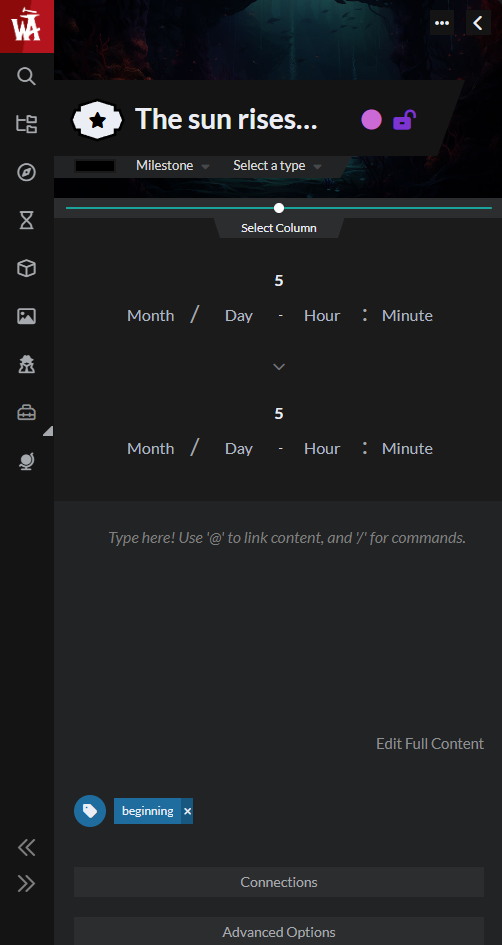Click the start date year 5

(x=278, y=281)
